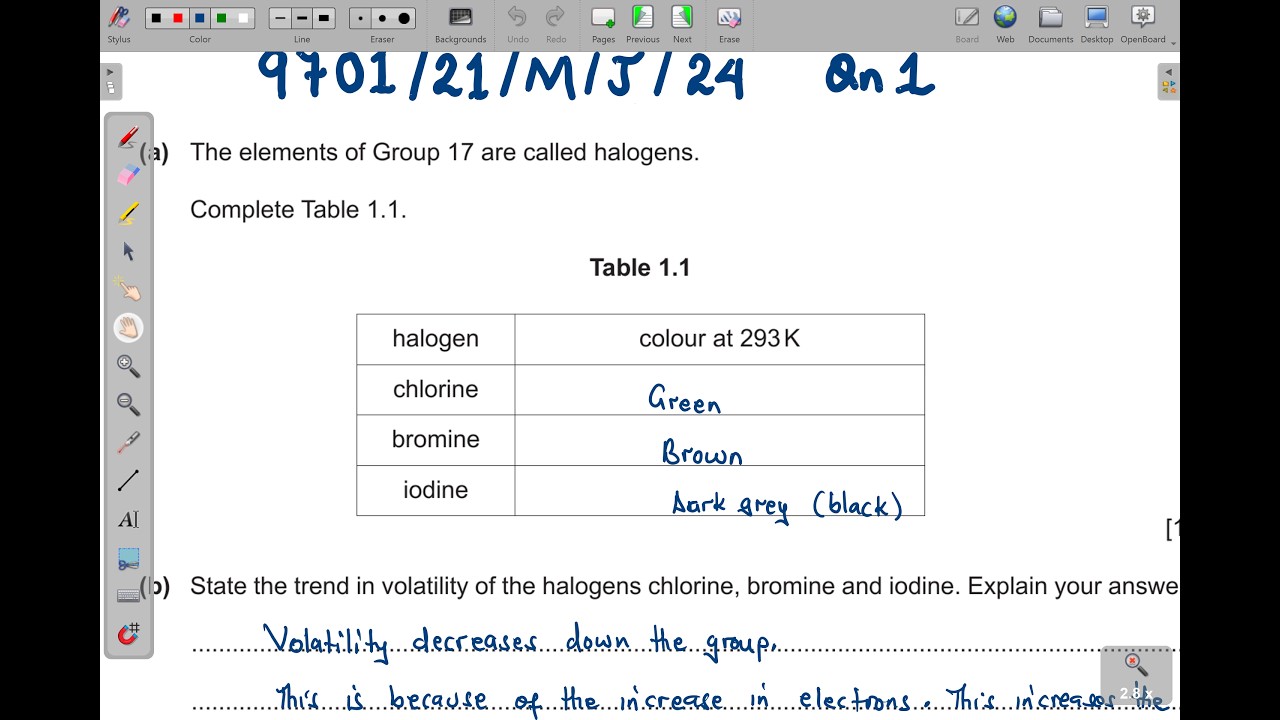Select the Scroll page hand tool
Screen dimensions: 1280x720
[x=128, y=327]
